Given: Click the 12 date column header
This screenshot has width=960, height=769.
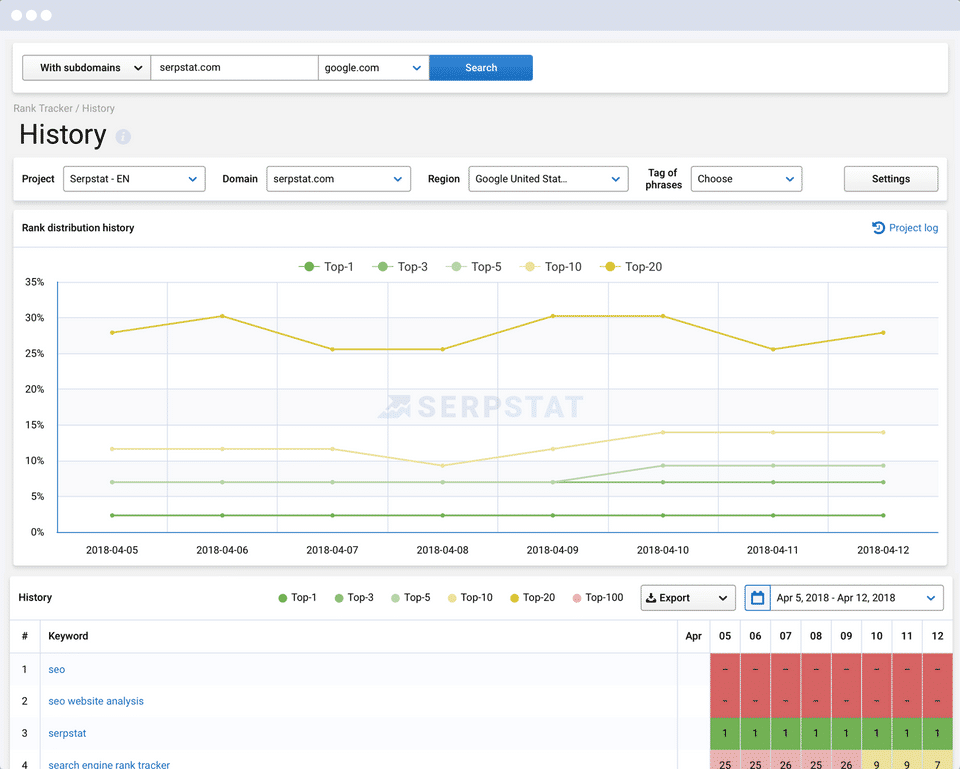Looking at the screenshot, I should pyautogui.click(x=937, y=636).
